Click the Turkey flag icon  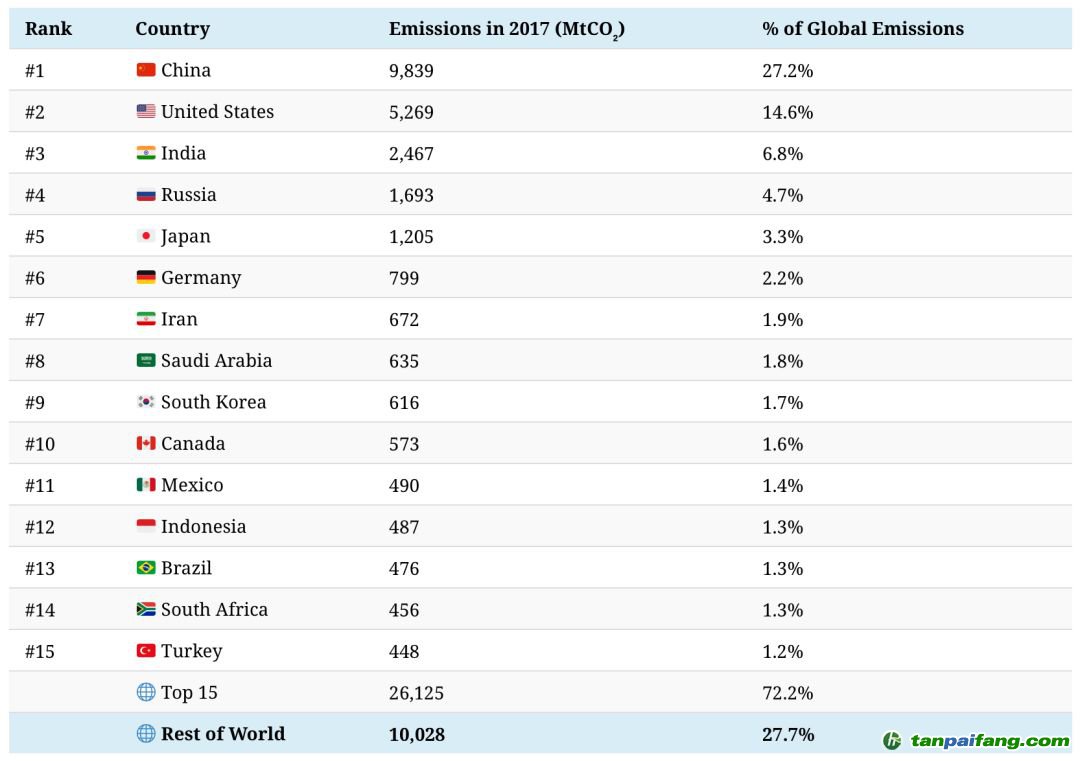tap(146, 651)
